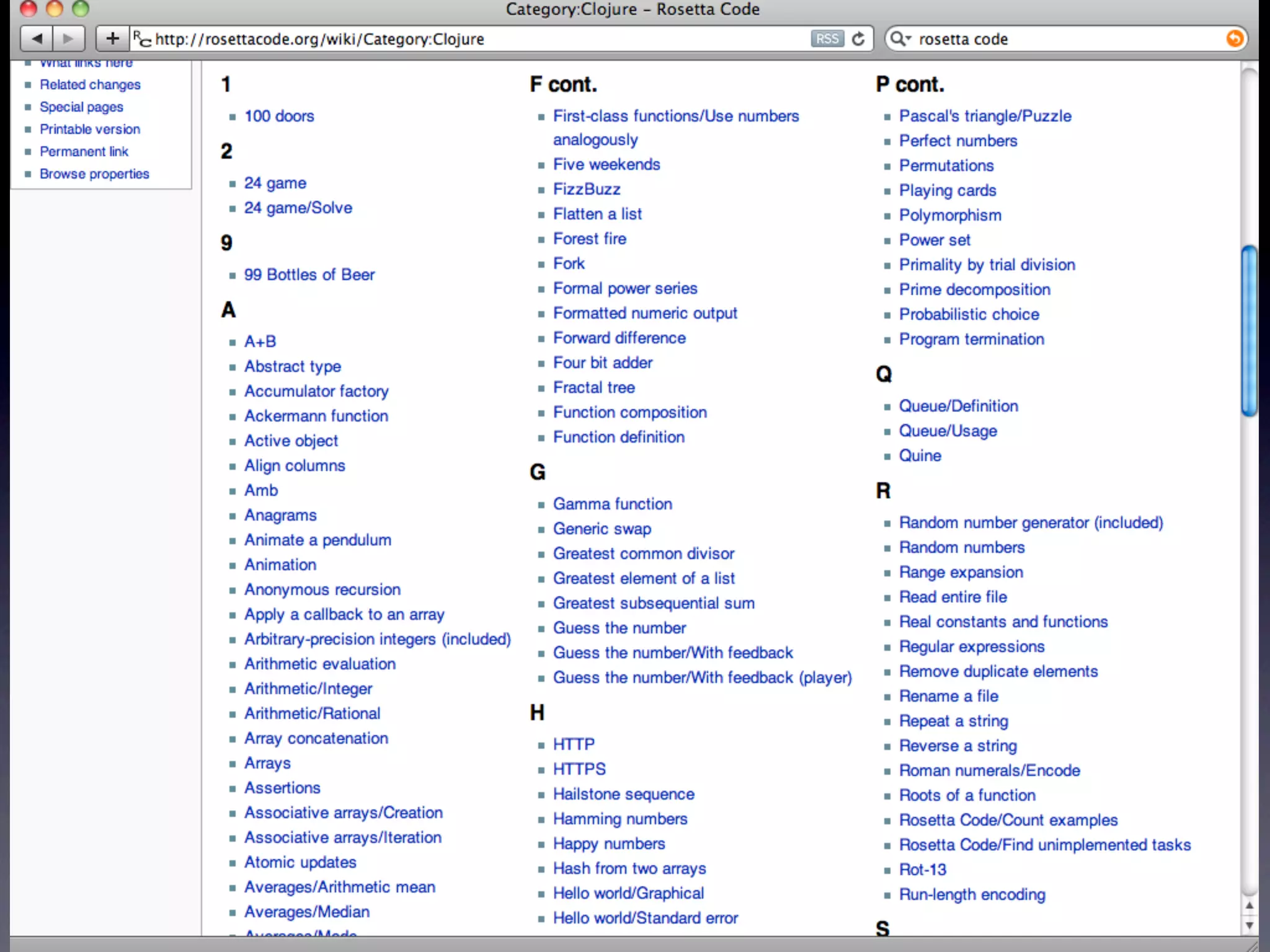Open the Related changes sidebar link

pos(90,85)
